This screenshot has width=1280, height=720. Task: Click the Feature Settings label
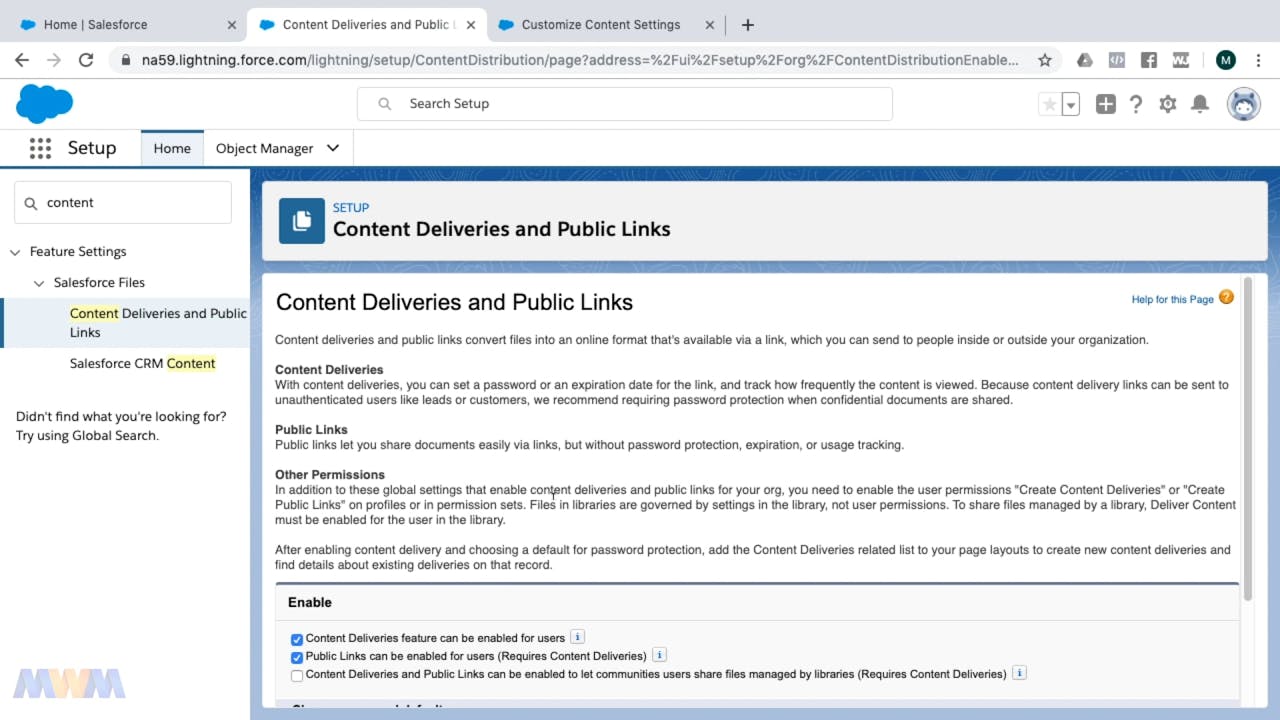[78, 252]
